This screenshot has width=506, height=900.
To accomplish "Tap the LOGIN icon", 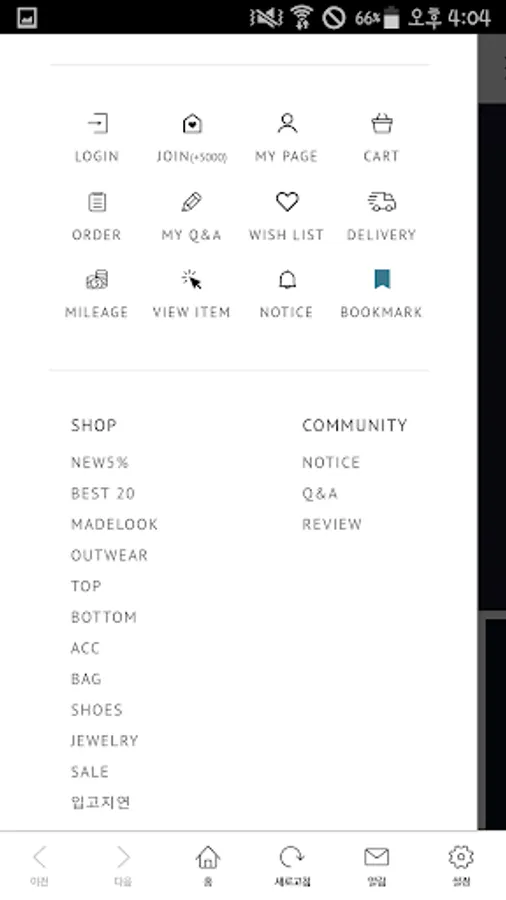I will [x=98, y=123].
